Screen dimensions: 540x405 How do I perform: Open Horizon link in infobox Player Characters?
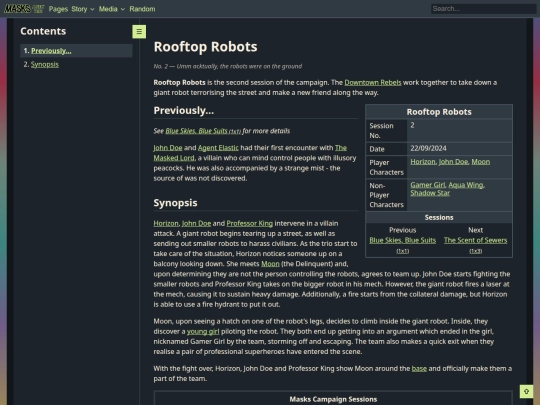(x=423, y=162)
